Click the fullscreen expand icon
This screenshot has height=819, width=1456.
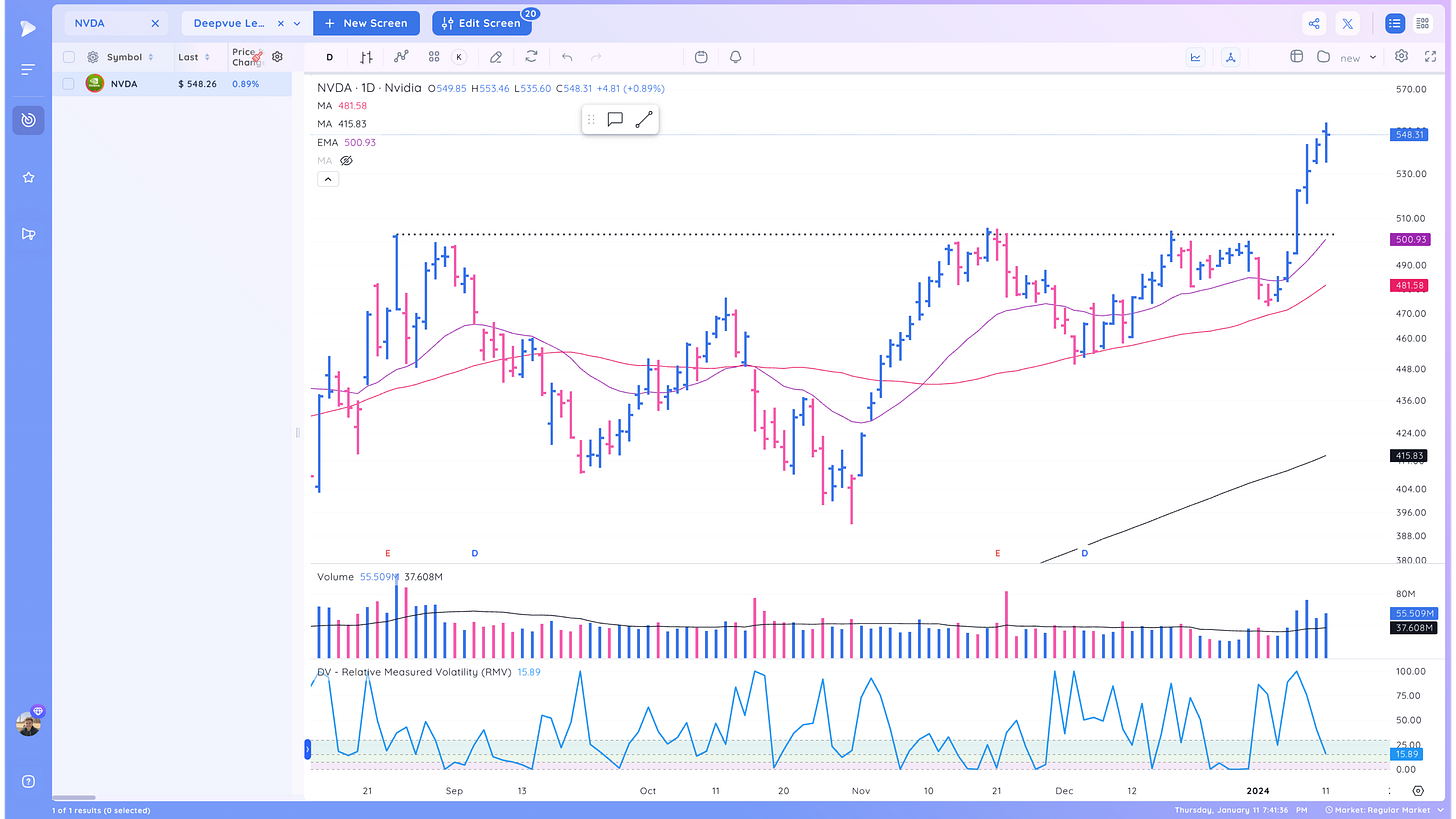[1430, 57]
